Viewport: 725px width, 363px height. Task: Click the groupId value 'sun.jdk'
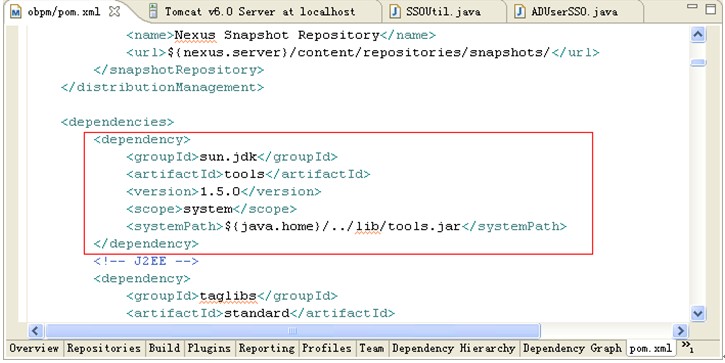(x=228, y=157)
